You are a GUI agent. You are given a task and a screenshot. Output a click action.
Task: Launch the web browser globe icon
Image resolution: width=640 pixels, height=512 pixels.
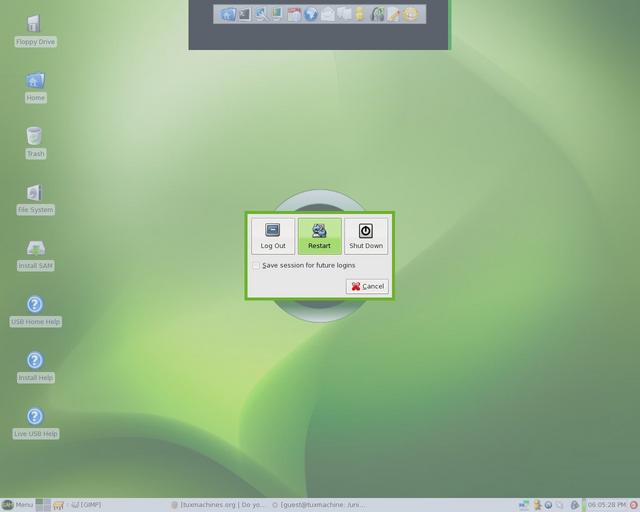coord(311,15)
